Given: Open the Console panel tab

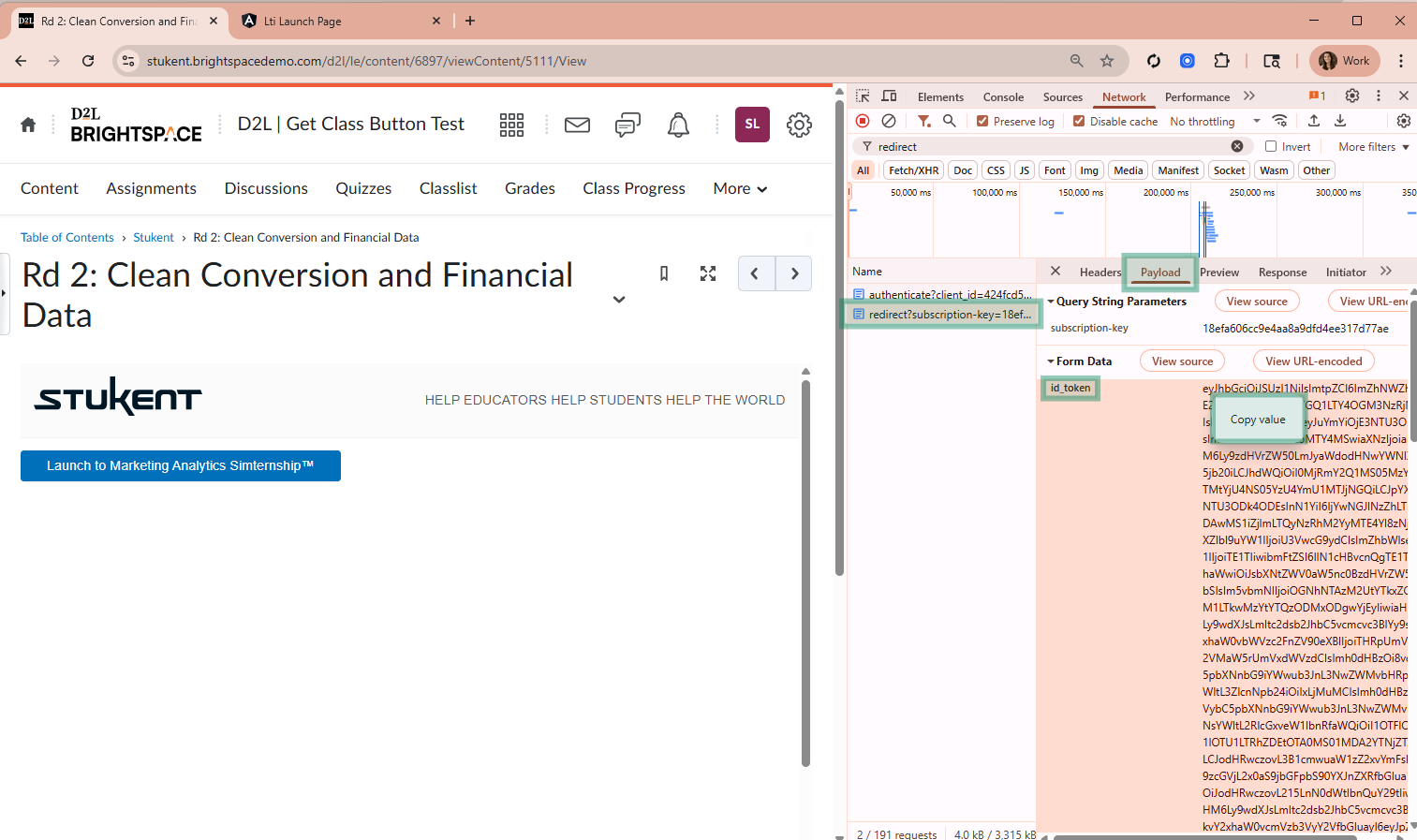Looking at the screenshot, I should [x=1003, y=96].
